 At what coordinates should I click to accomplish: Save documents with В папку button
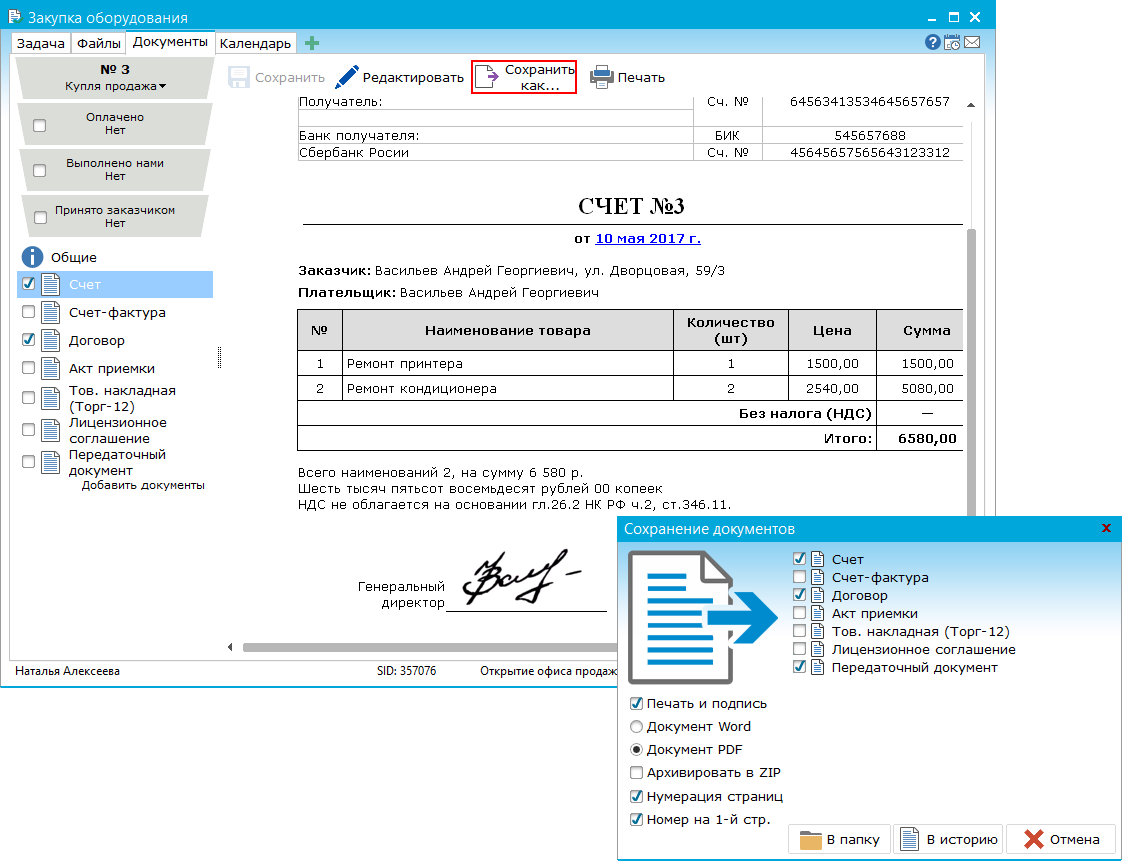(x=839, y=840)
